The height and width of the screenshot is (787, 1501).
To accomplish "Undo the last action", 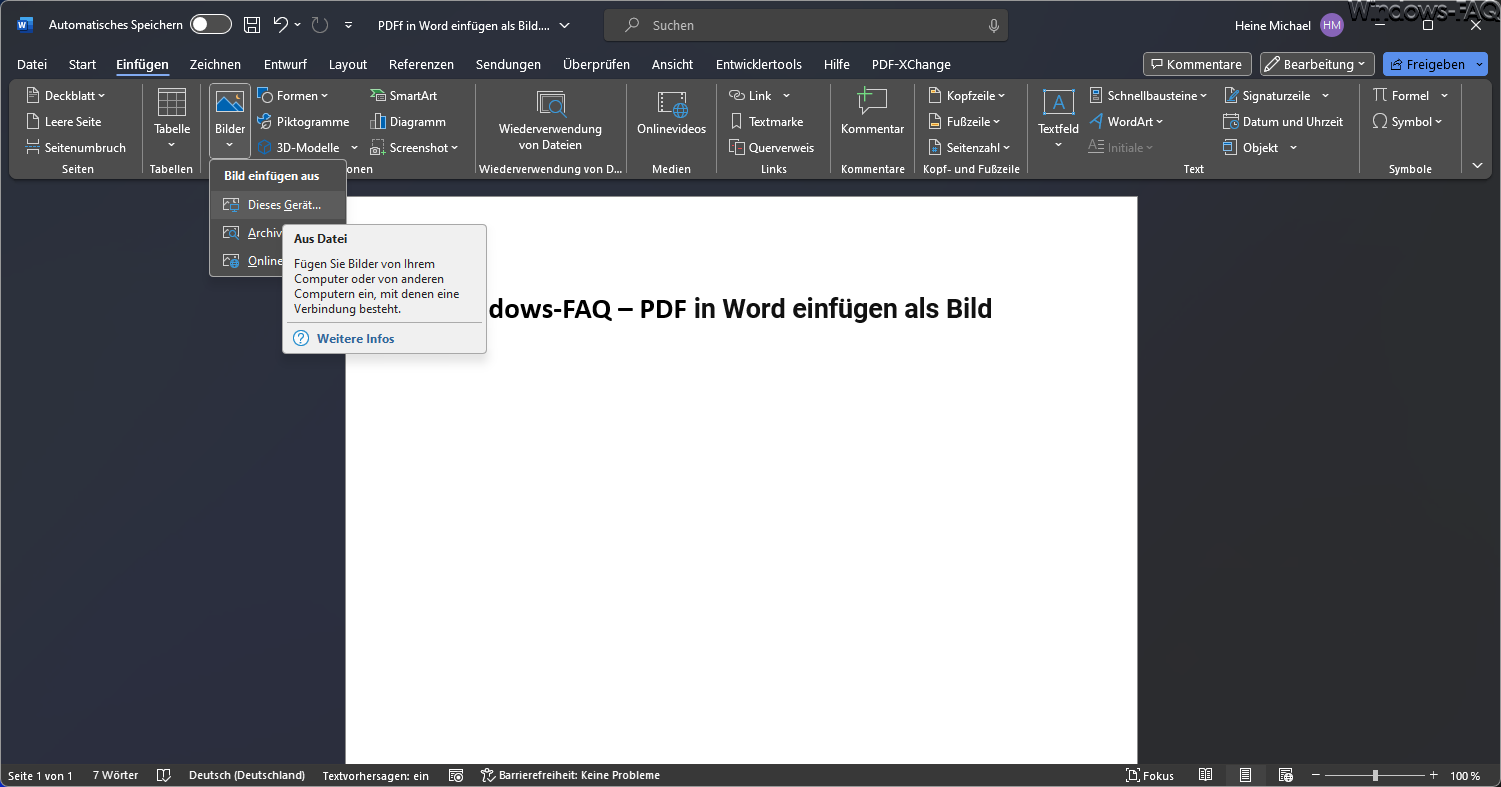I will tap(281, 25).
